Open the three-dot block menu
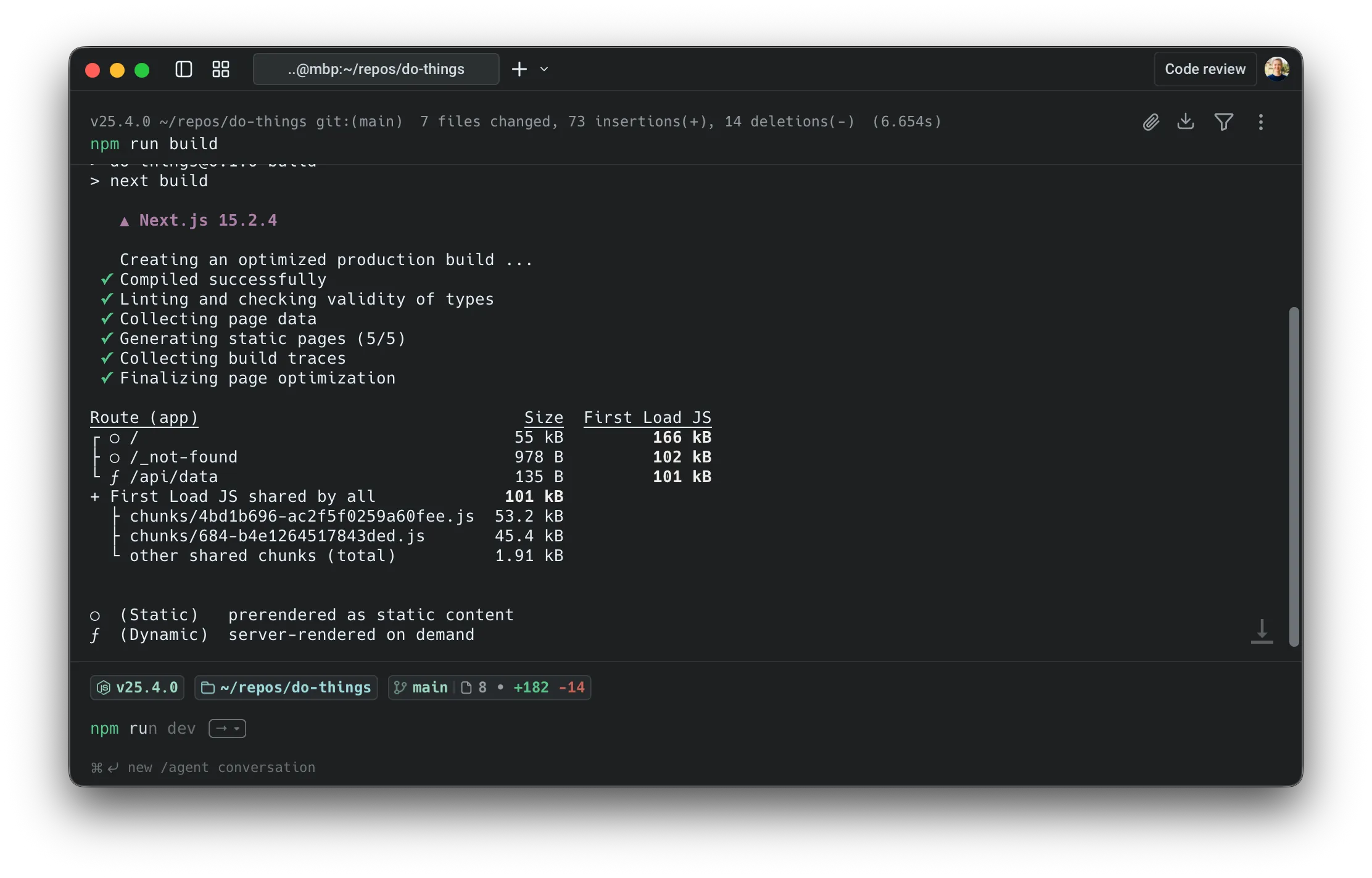Image resolution: width=1372 pixels, height=878 pixels. click(x=1260, y=122)
